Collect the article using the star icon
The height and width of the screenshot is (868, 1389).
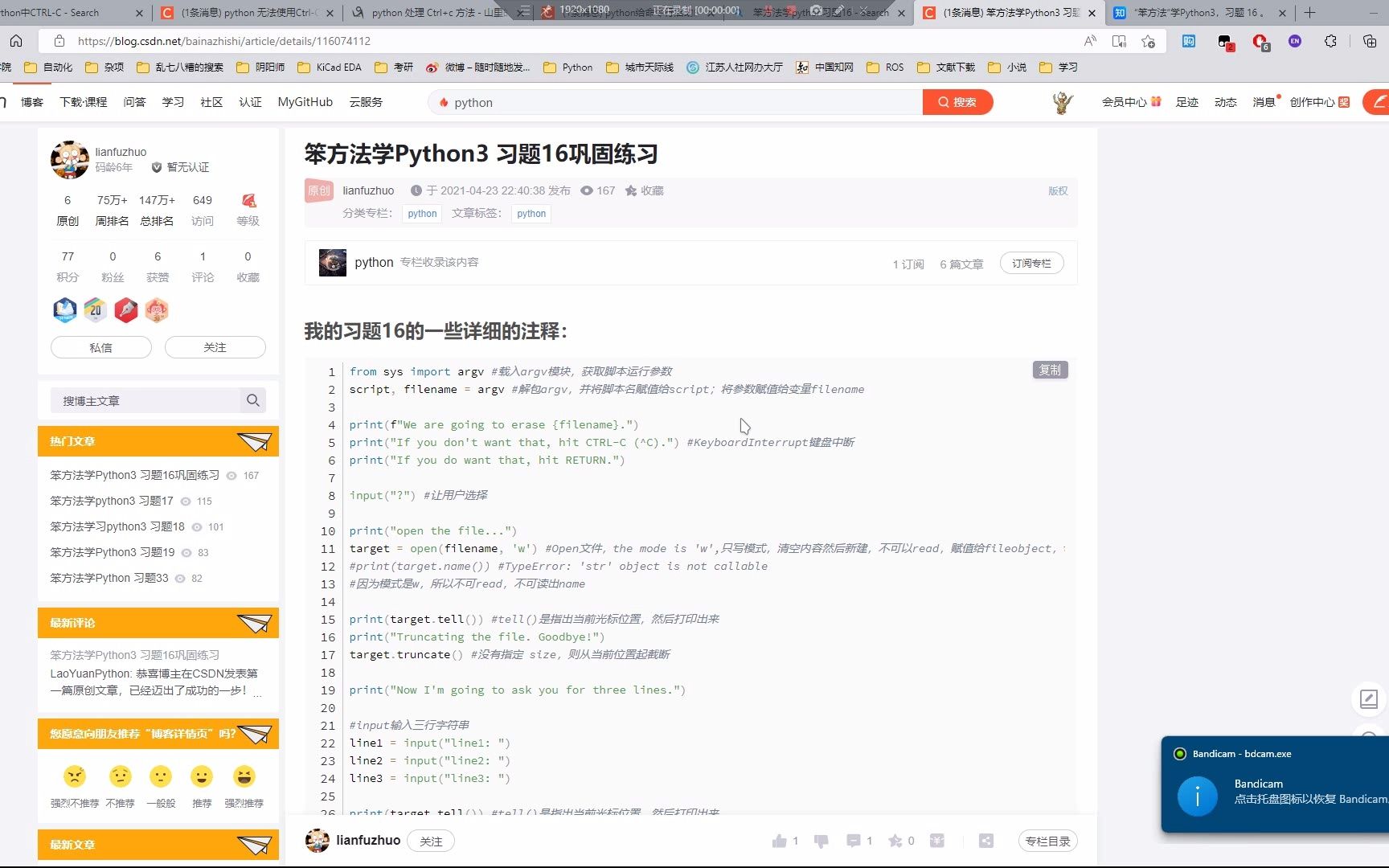(898, 841)
